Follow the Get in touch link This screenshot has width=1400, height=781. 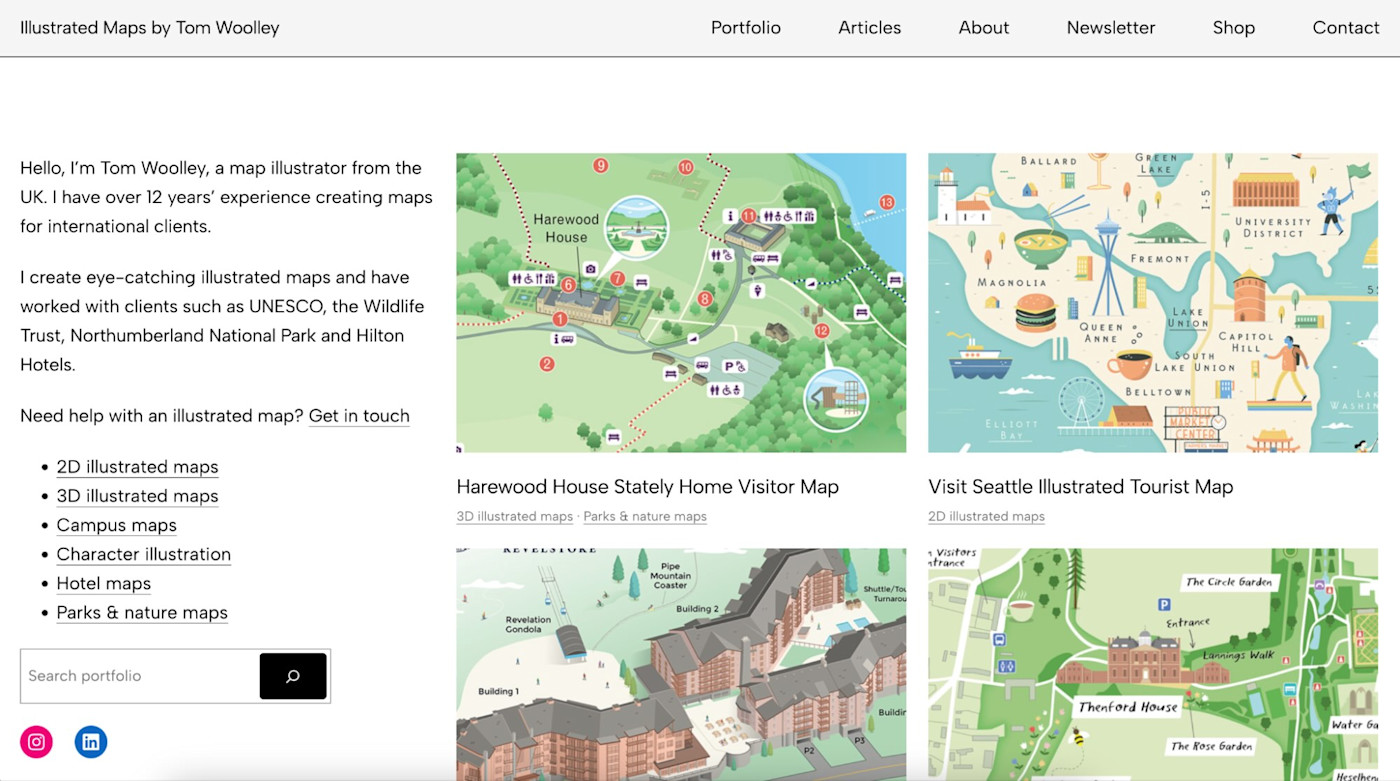click(x=359, y=416)
